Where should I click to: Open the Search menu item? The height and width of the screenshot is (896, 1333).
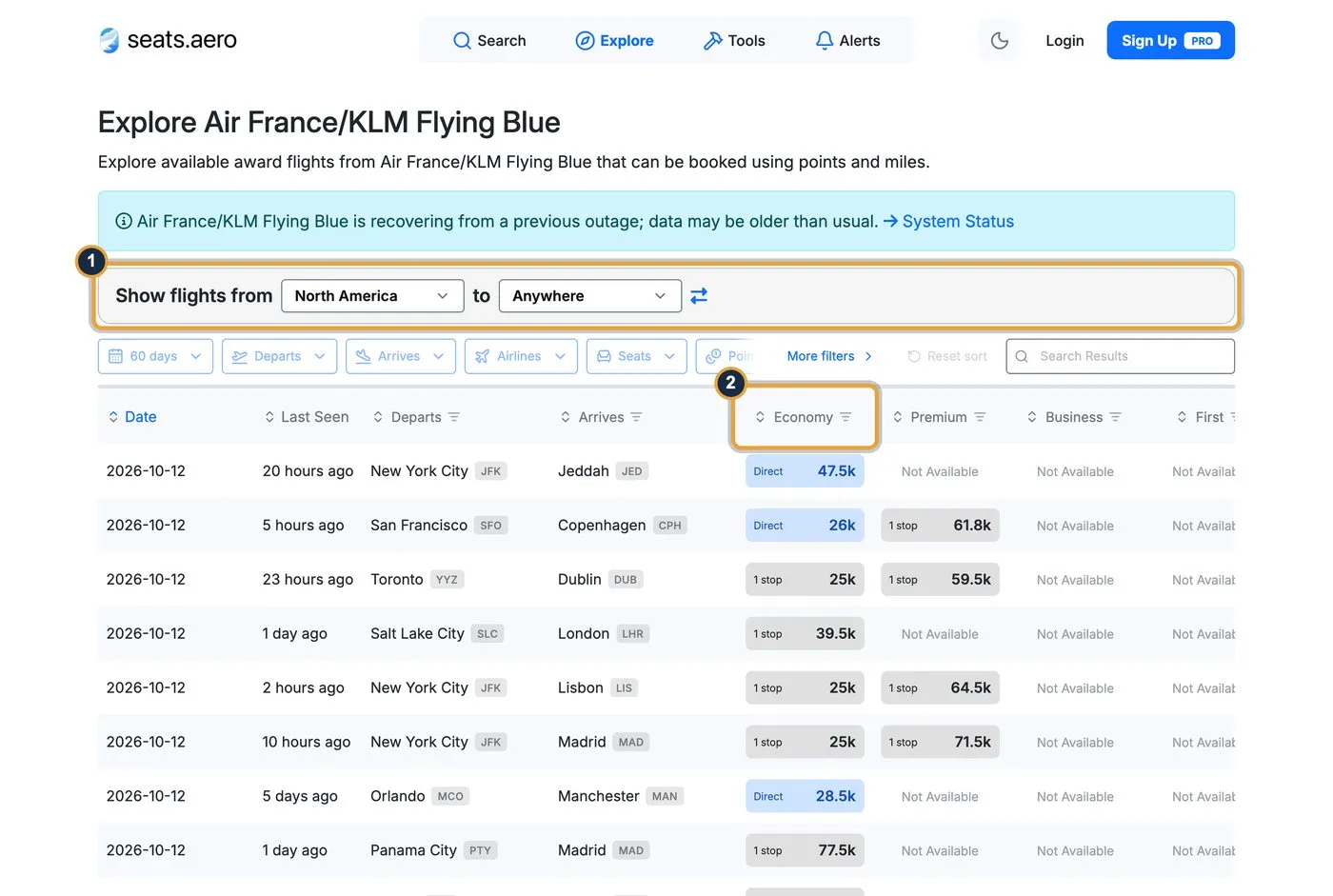point(489,41)
